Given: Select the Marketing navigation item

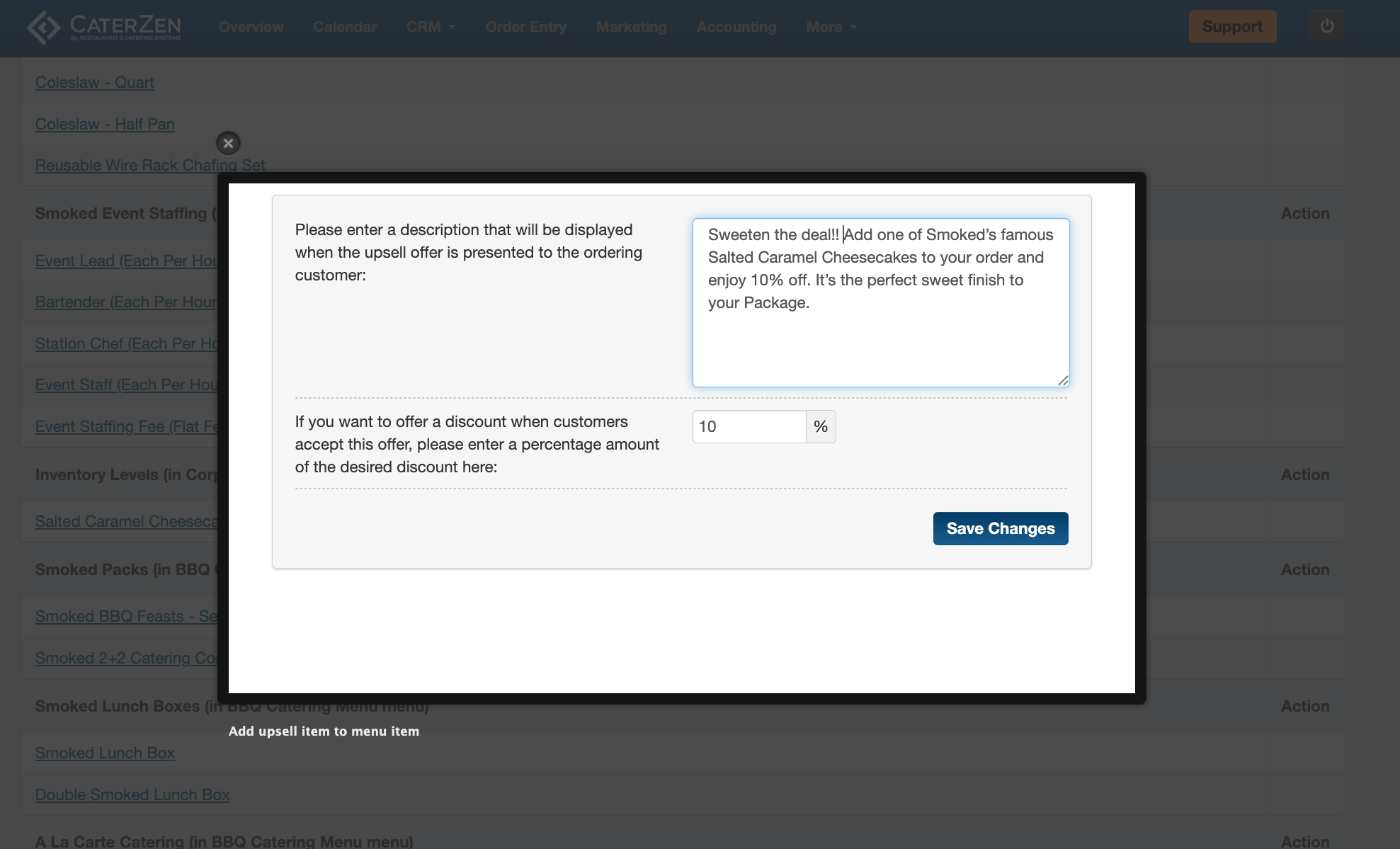Looking at the screenshot, I should [x=632, y=27].
